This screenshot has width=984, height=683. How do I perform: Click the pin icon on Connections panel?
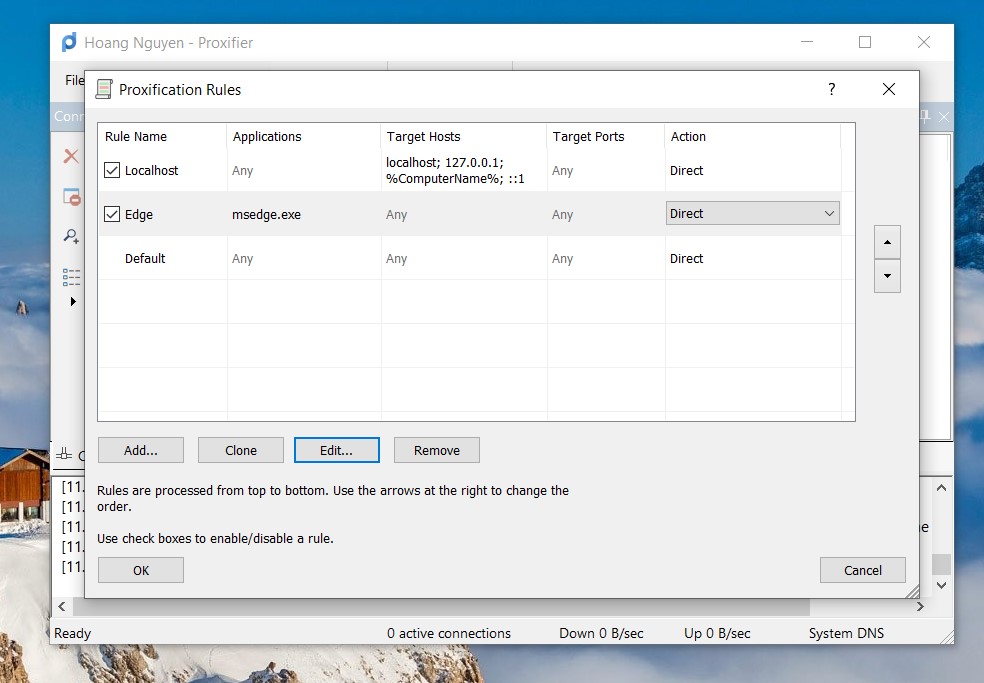tap(925, 117)
